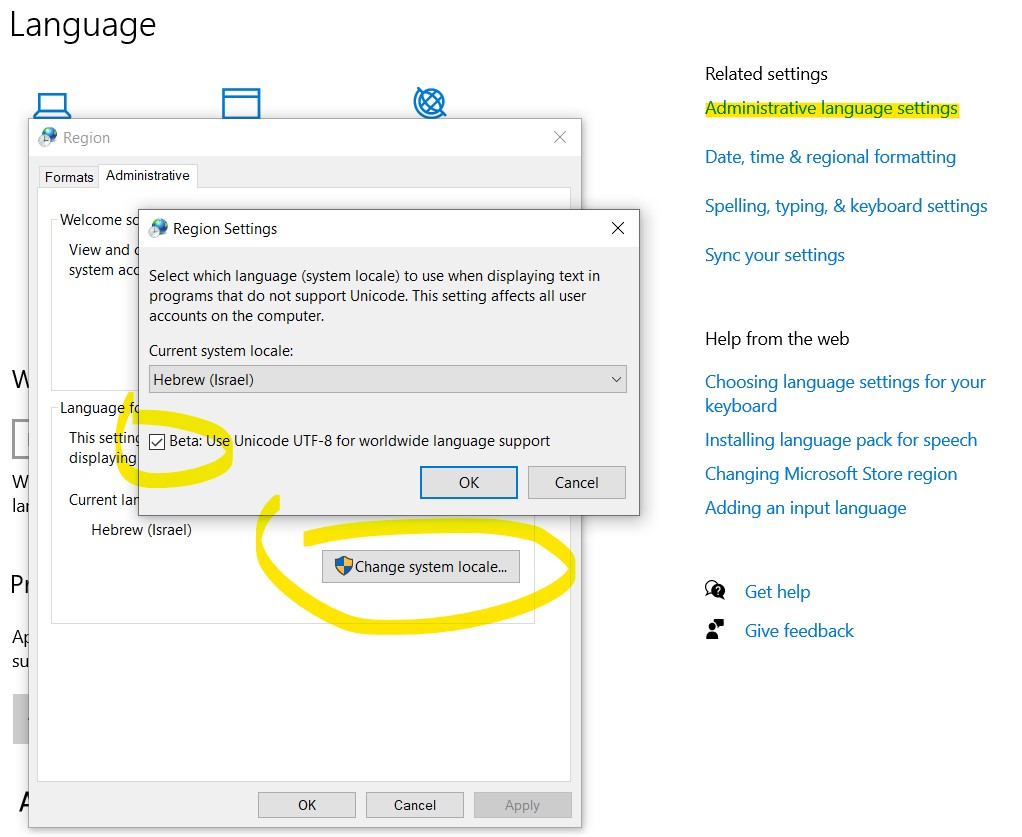The height and width of the screenshot is (837, 1022).
Task: Select the Administrative tab
Action: tap(148, 175)
